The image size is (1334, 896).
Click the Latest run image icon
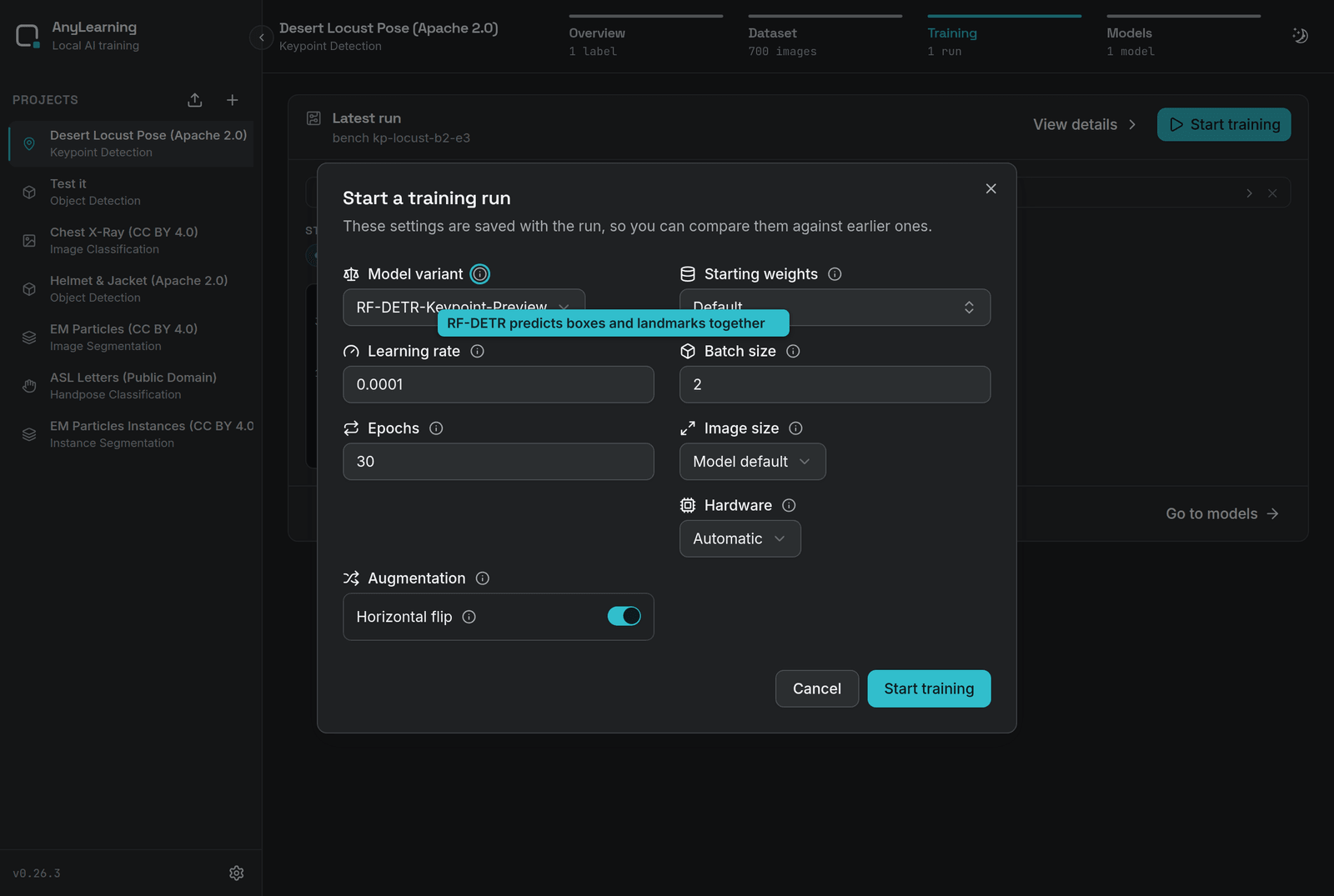pyautogui.click(x=313, y=118)
